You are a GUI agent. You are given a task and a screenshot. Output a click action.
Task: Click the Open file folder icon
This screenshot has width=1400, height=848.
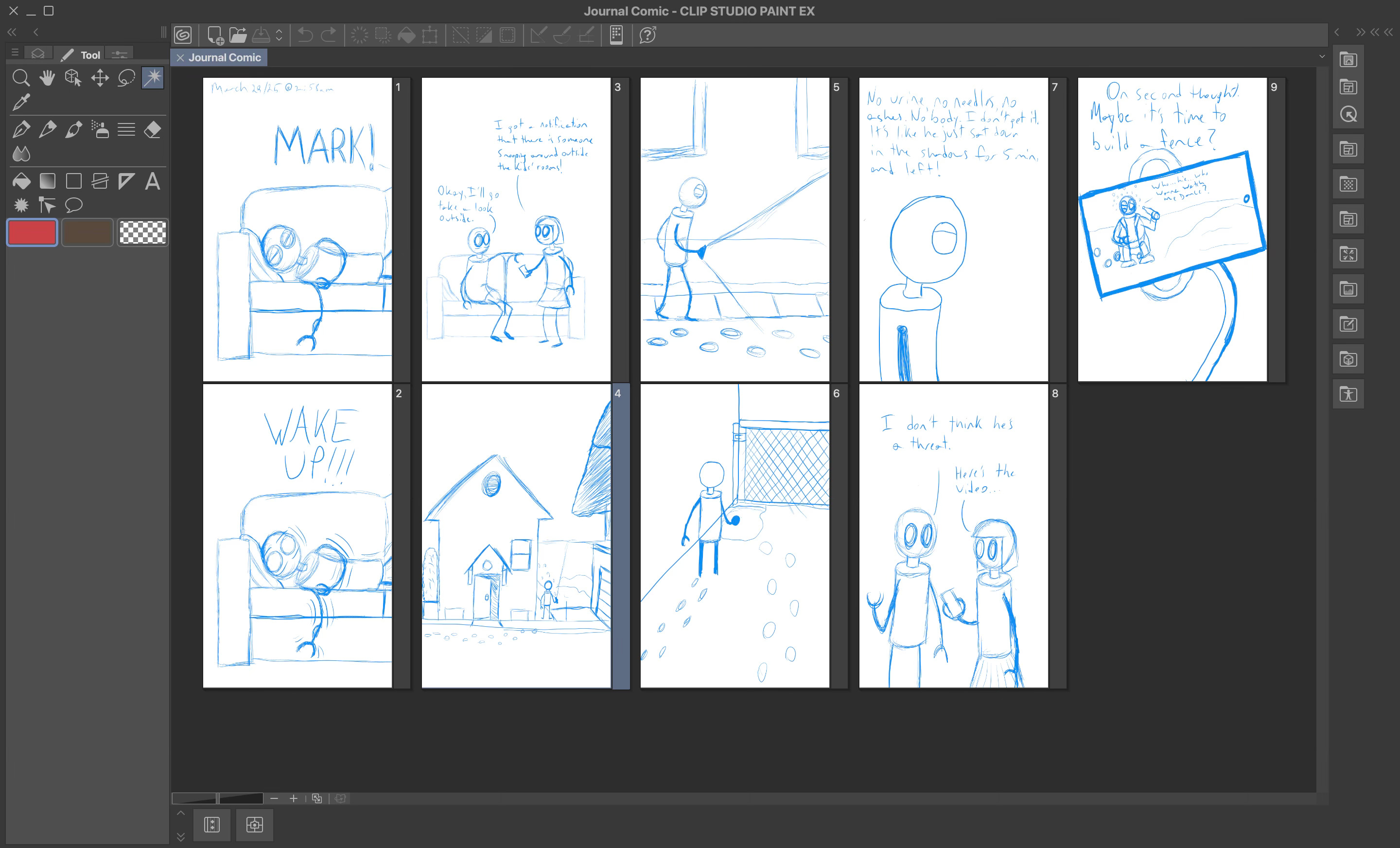238,35
